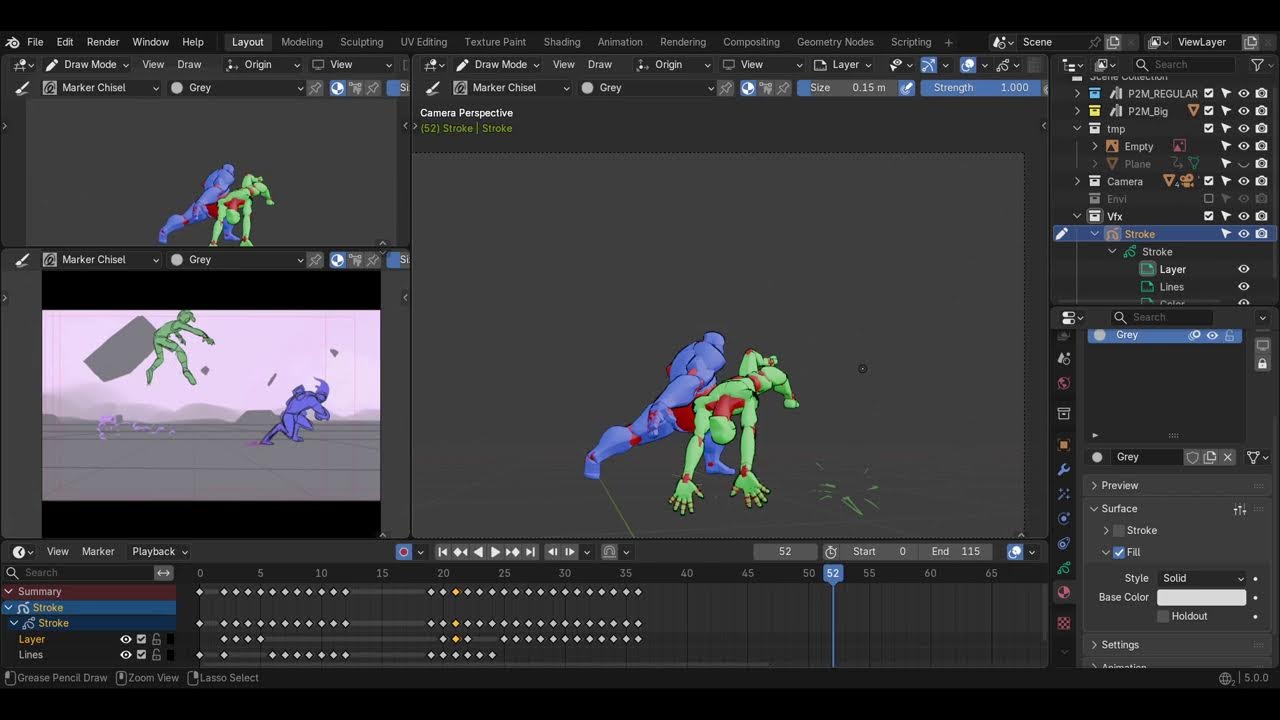Screen dimensions: 1280x720
Task: Open the Render menu
Action: [103, 42]
